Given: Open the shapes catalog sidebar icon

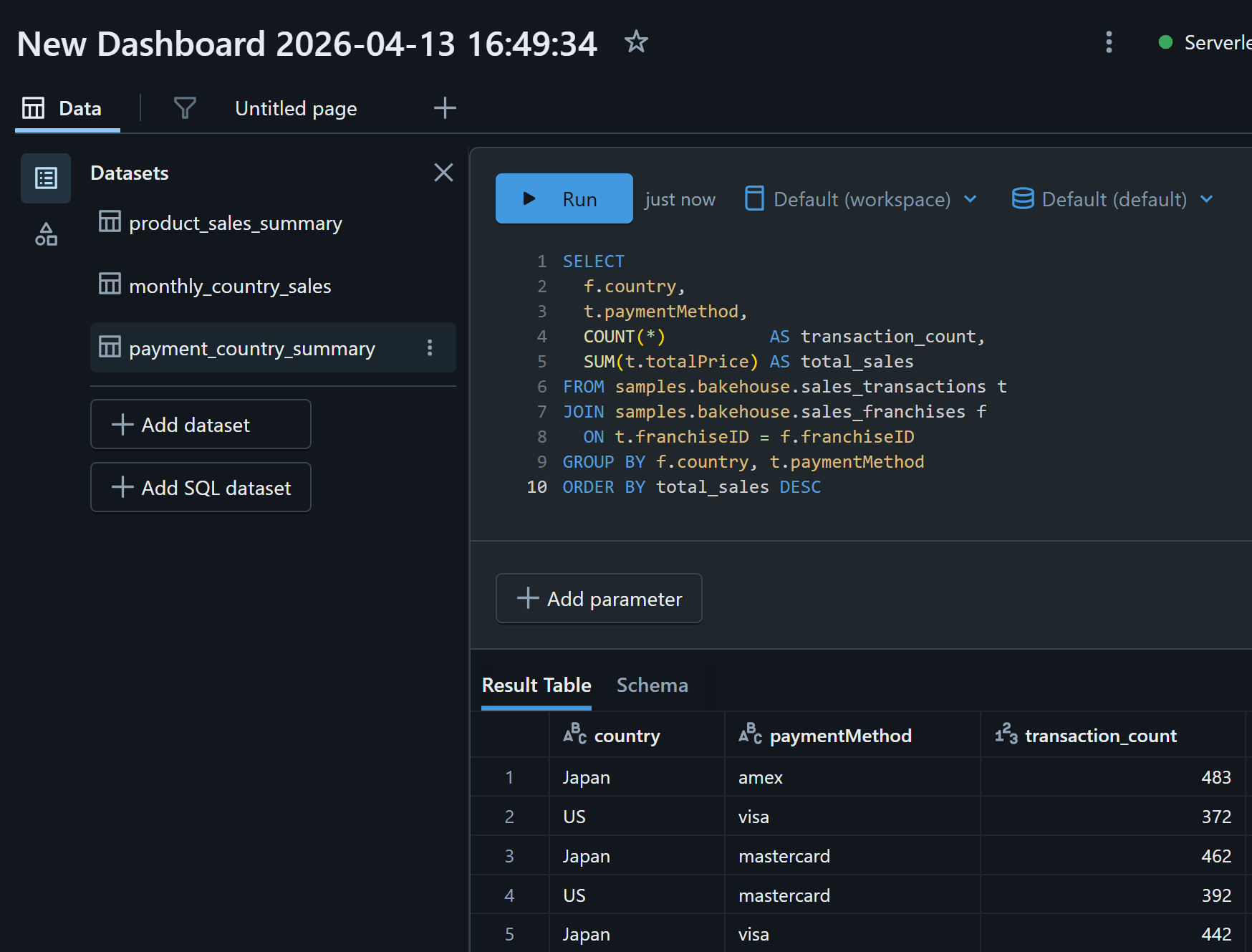Looking at the screenshot, I should pos(46,234).
